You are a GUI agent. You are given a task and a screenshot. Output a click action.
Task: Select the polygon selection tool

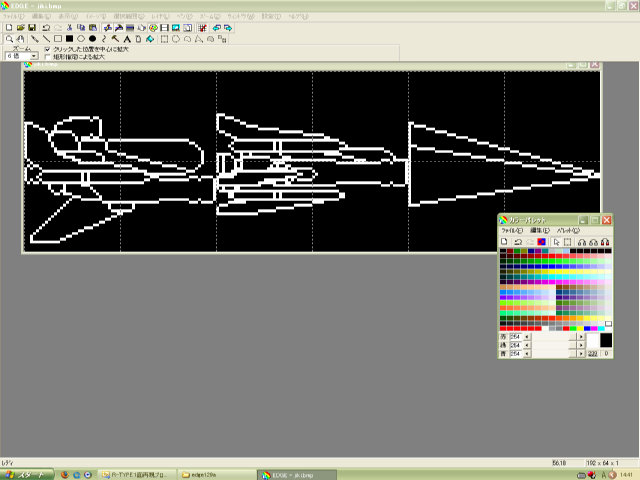(x=199, y=39)
